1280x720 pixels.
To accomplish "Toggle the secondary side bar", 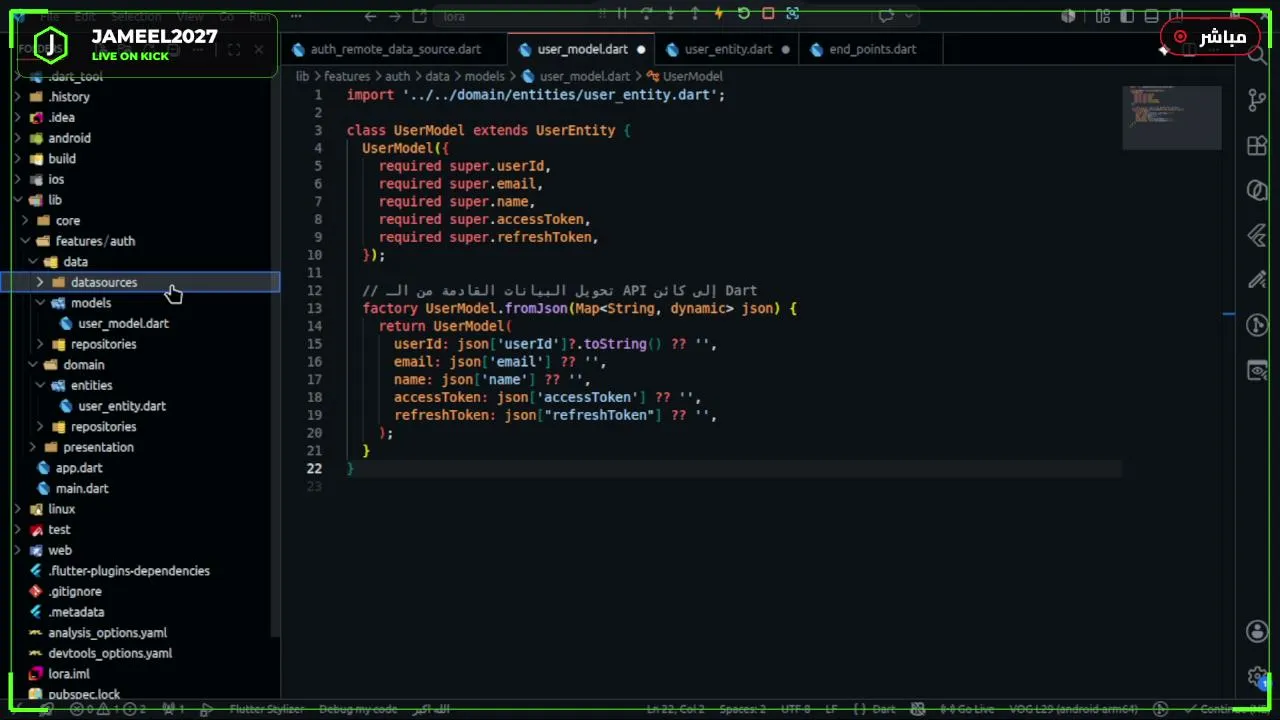I will click(1175, 16).
